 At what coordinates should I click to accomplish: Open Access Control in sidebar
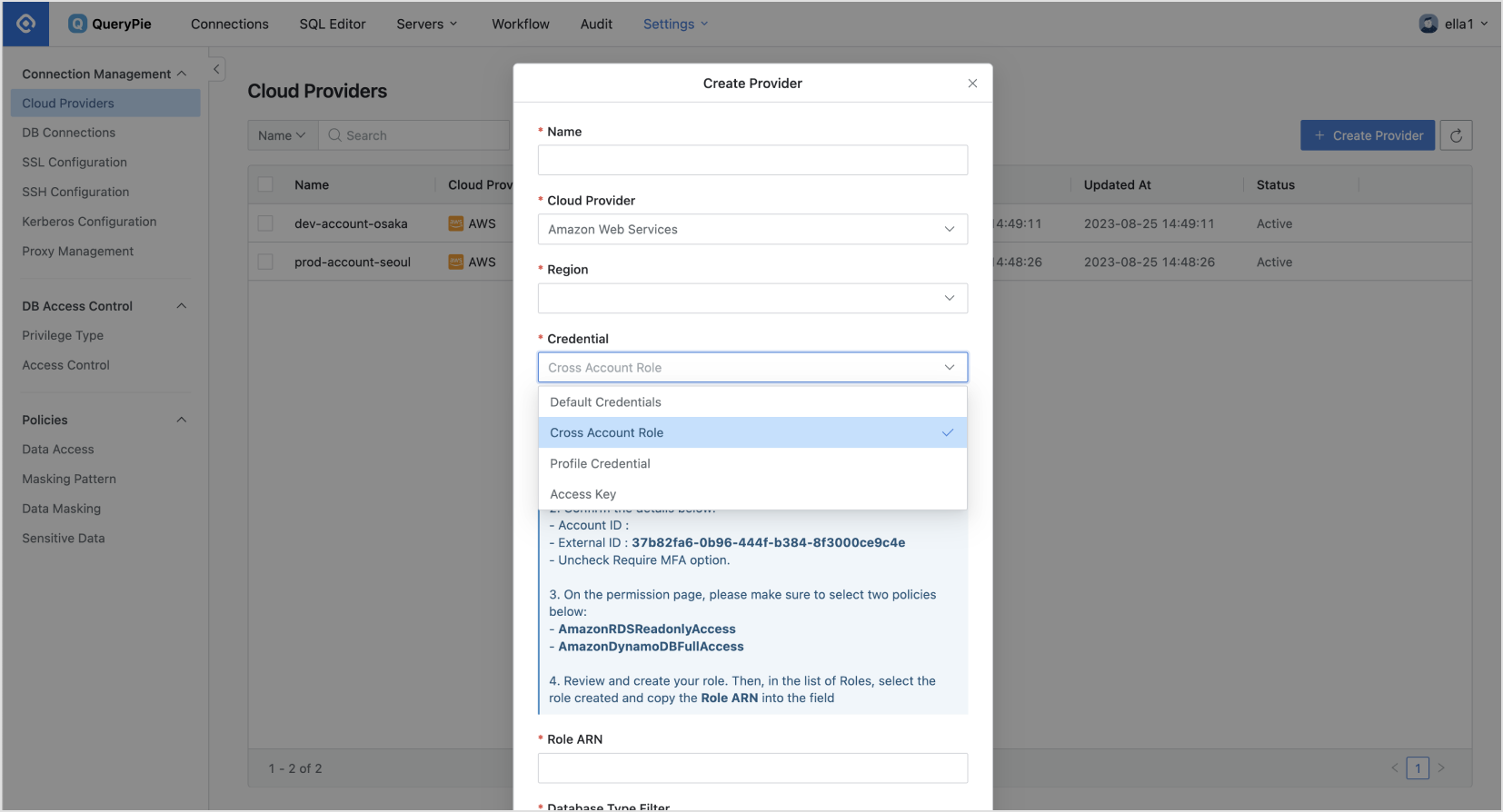click(x=65, y=365)
